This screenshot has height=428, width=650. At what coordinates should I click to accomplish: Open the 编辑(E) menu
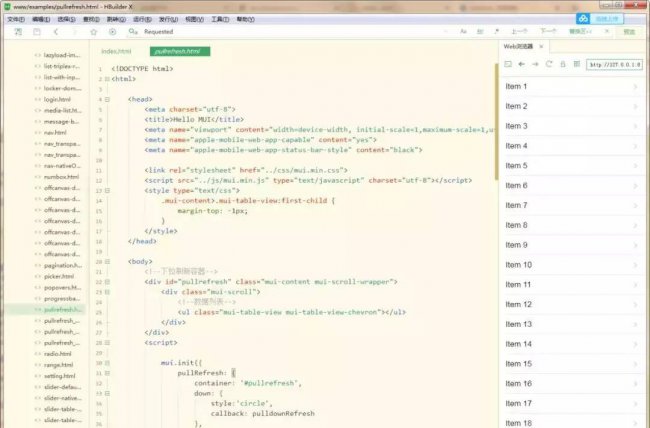41,19
